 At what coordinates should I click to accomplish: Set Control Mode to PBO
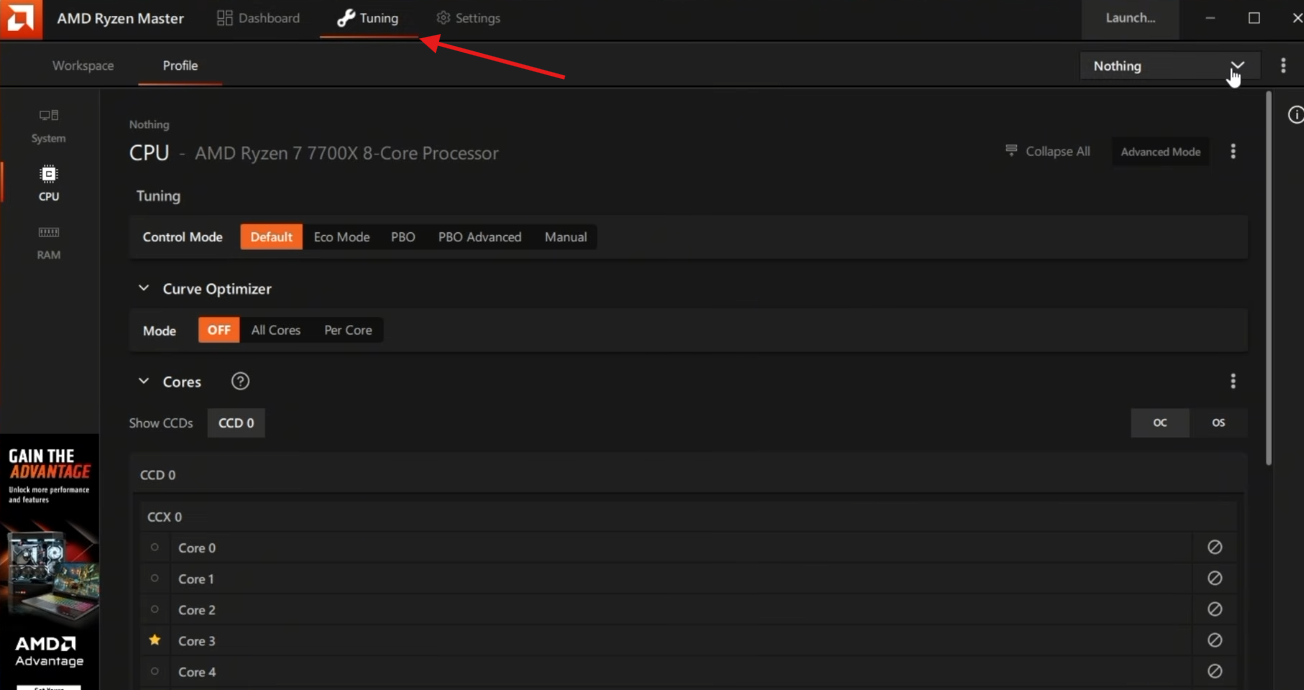[403, 237]
